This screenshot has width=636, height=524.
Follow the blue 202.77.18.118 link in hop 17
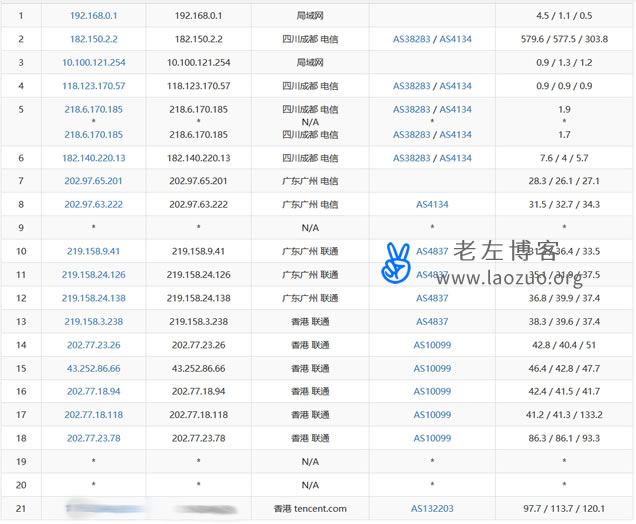pos(93,415)
